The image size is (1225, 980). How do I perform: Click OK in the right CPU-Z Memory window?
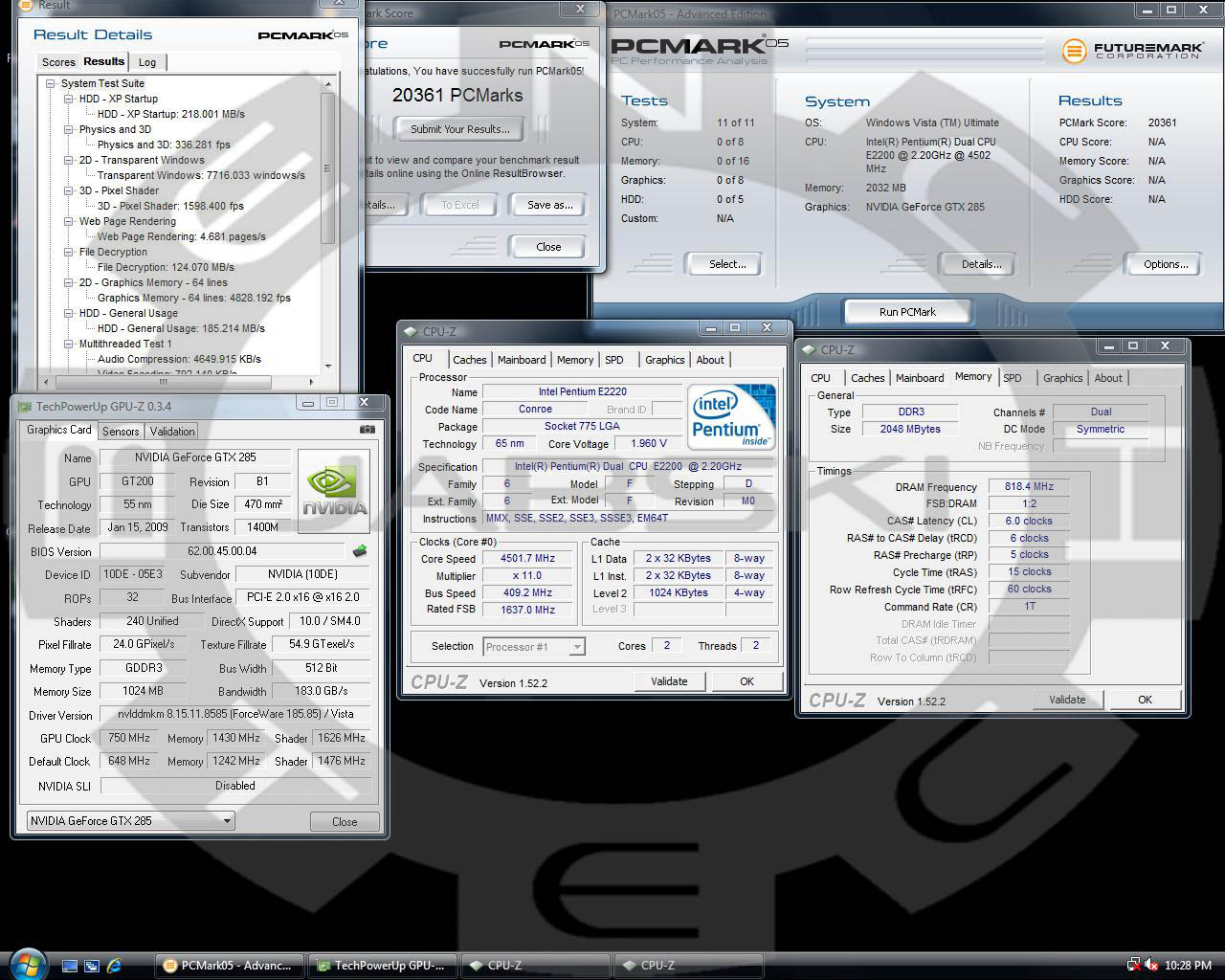1145,700
